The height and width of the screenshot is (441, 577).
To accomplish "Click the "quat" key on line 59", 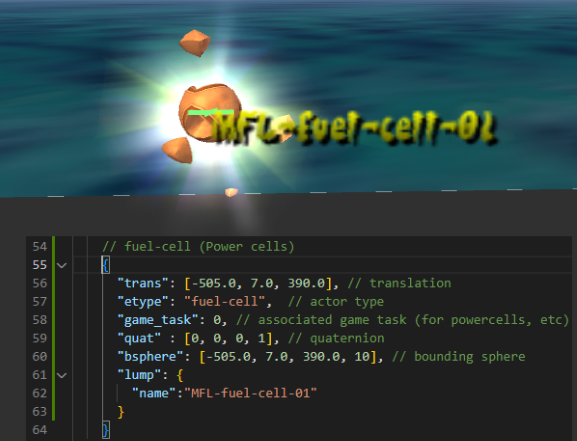I will click(139, 338).
